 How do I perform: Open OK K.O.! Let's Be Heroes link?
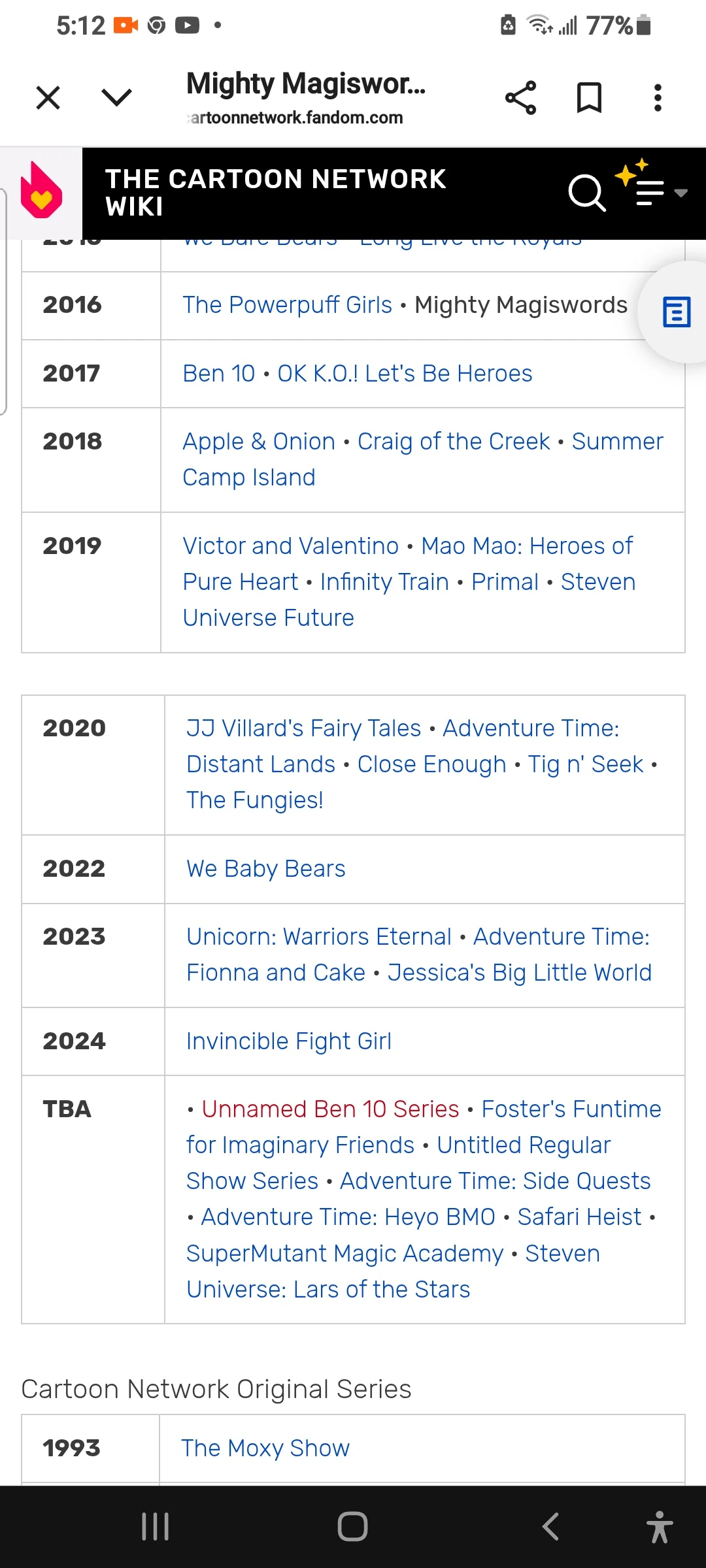(x=405, y=374)
